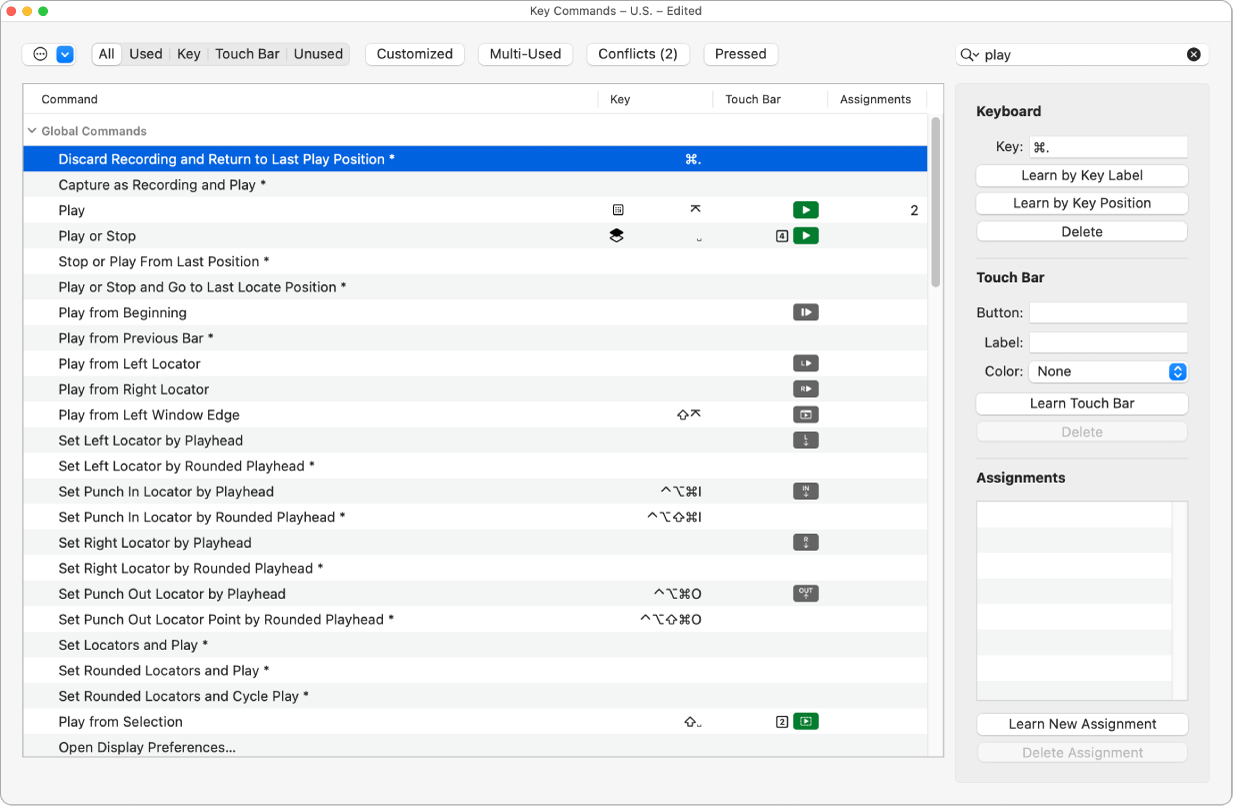Select Discard Recording and Return to Last Play Position row
The height and width of the screenshot is (806, 1234).
point(475,159)
